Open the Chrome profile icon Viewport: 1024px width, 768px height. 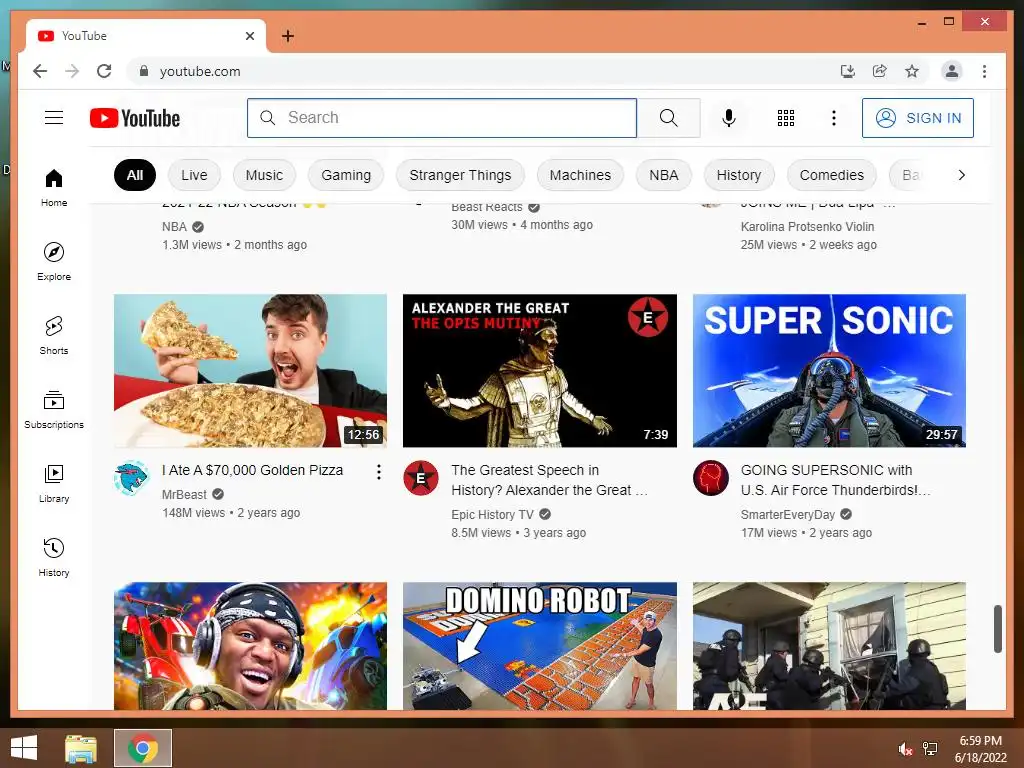[x=952, y=71]
